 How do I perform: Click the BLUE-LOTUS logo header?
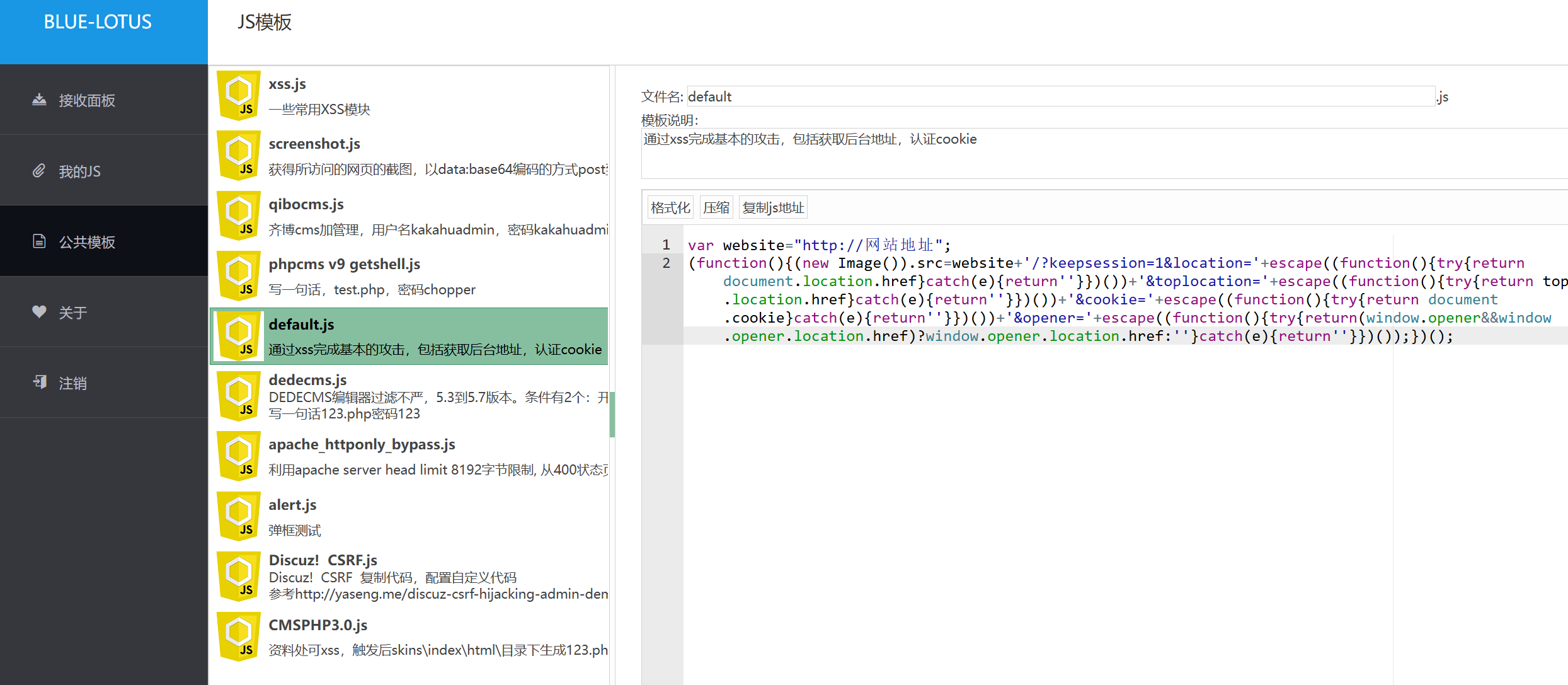(104, 32)
